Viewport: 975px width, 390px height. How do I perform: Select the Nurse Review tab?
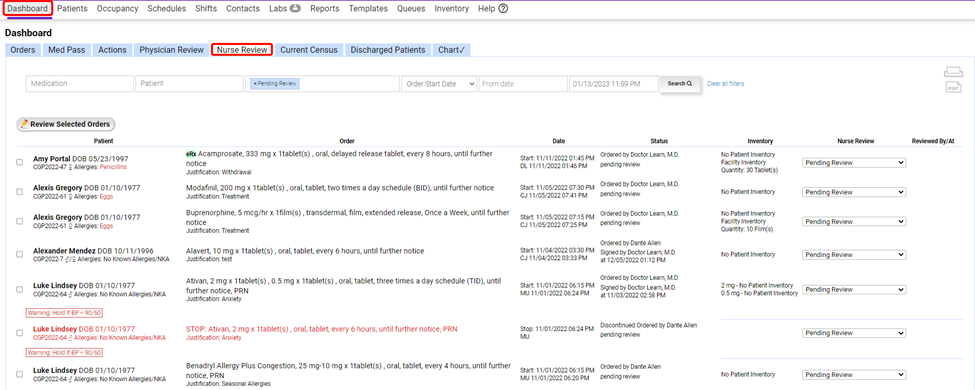(x=241, y=50)
